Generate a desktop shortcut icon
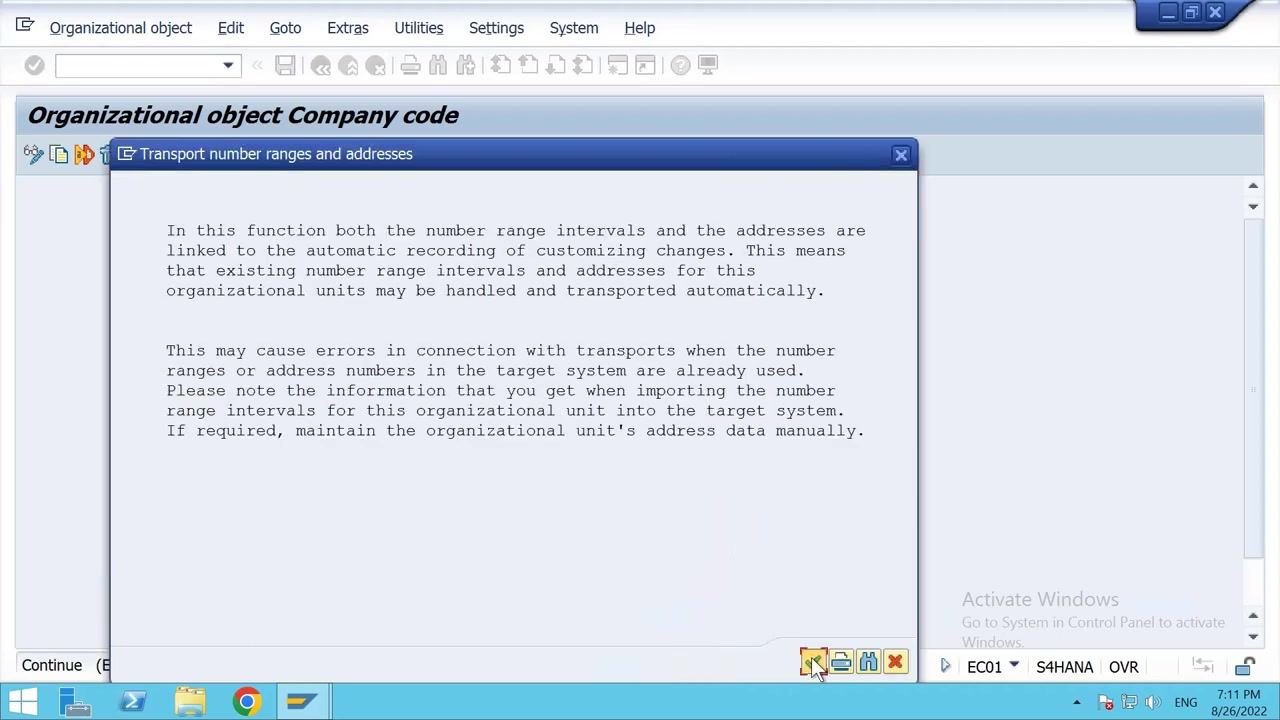 [x=645, y=66]
